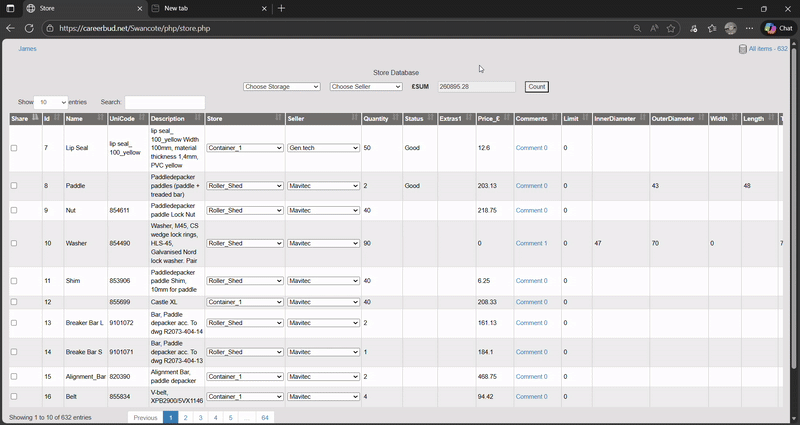Screen dimensions: 800x425
Task: Open new tab with plus icon
Action: coord(281,8)
